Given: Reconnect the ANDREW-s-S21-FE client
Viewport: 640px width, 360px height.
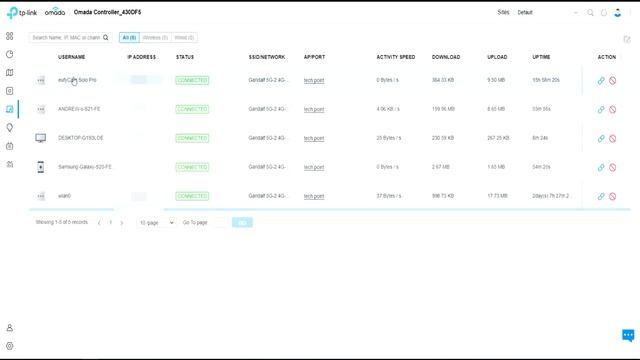Looking at the screenshot, I should (x=601, y=109).
